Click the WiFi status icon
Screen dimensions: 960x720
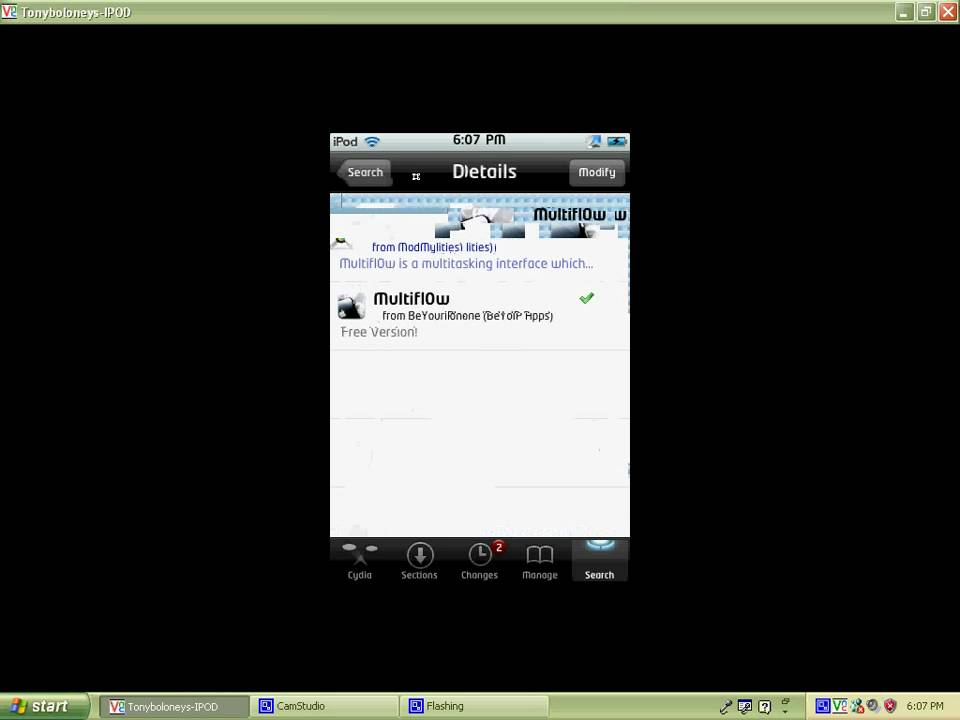click(372, 141)
